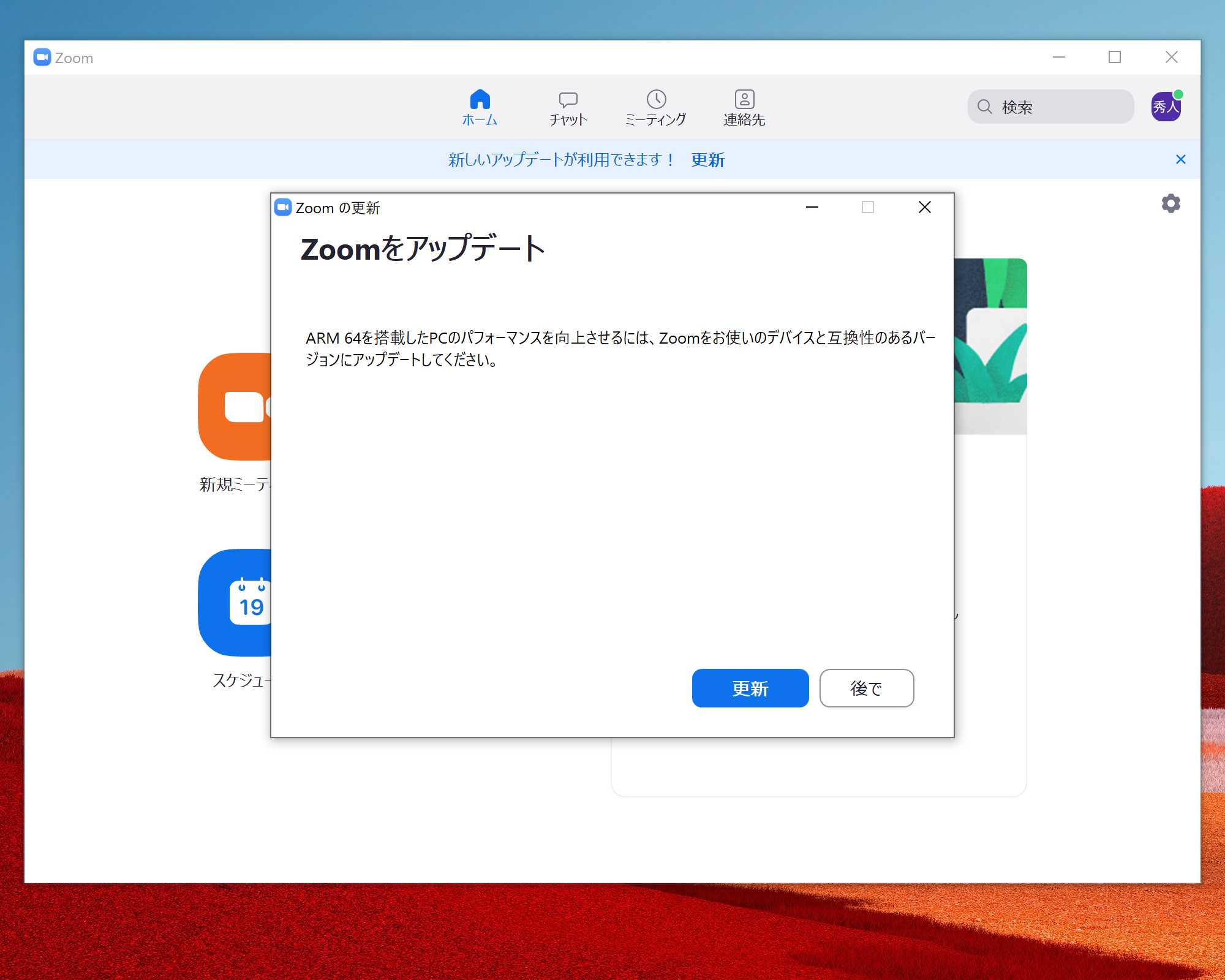Click the 検索 search field

[1050, 107]
